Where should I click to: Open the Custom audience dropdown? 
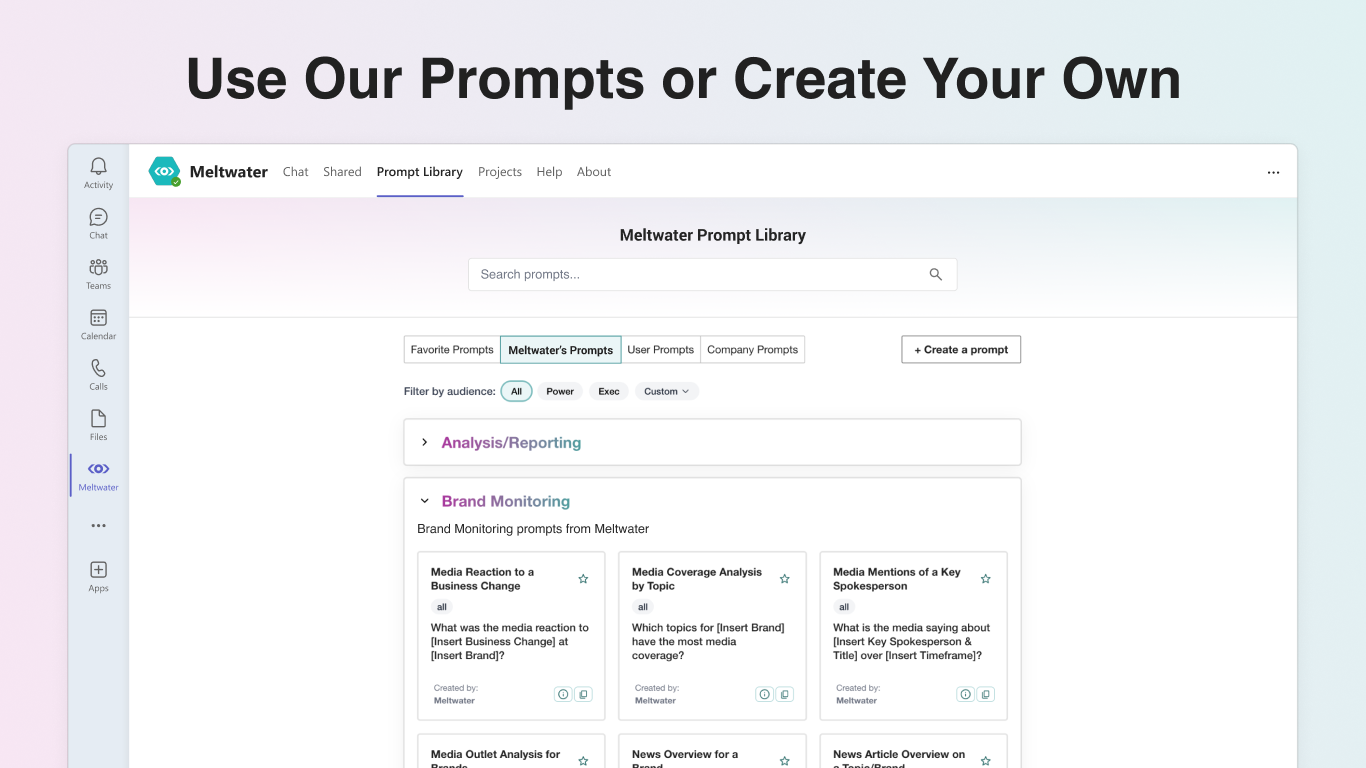click(666, 391)
